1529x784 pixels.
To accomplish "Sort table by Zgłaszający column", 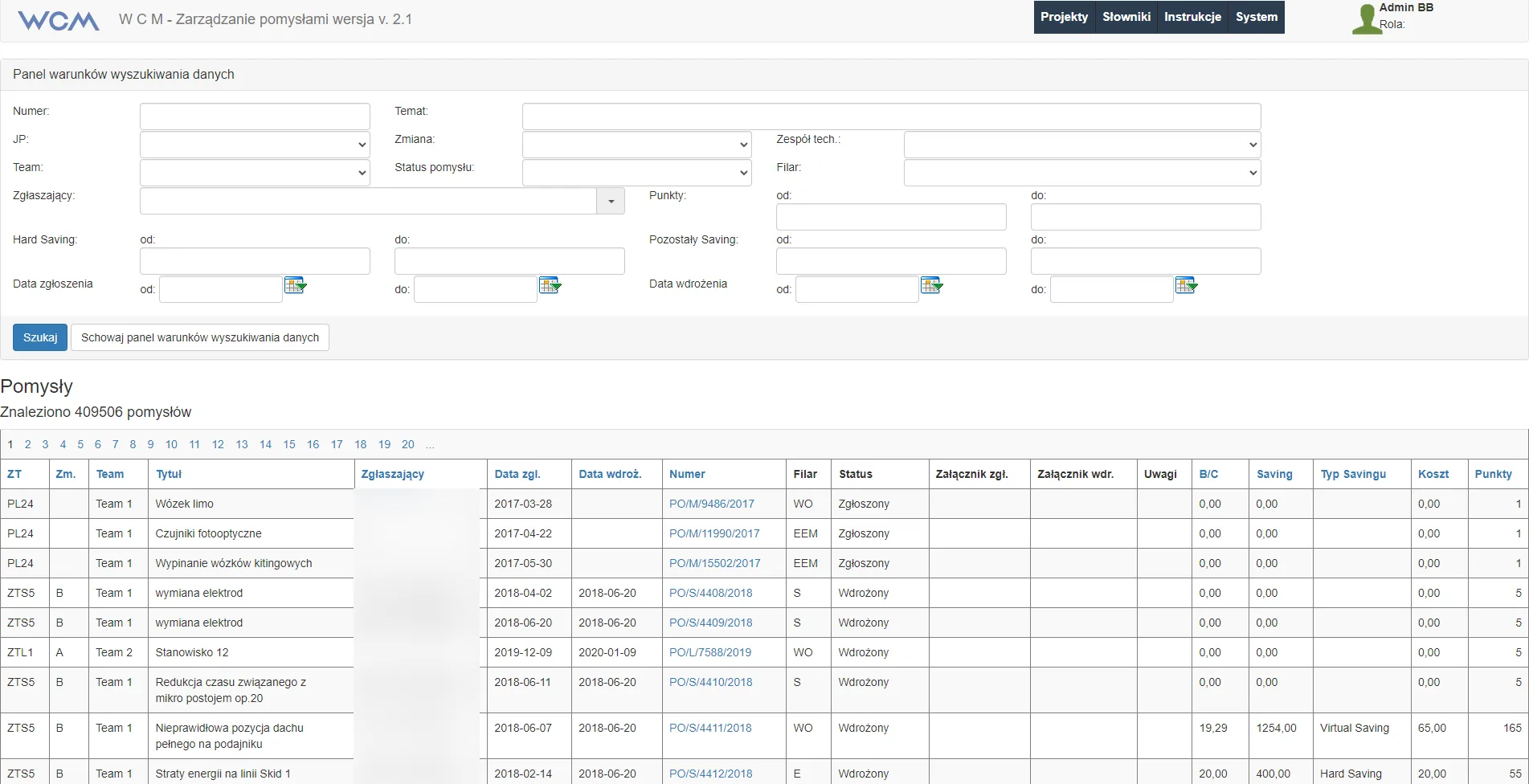I will pos(393,474).
